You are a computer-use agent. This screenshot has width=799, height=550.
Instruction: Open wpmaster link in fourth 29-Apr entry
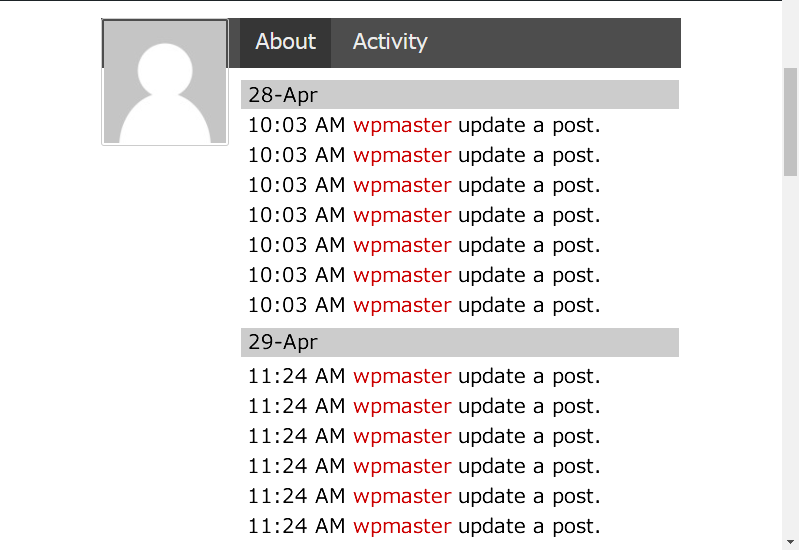click(402, 467)
